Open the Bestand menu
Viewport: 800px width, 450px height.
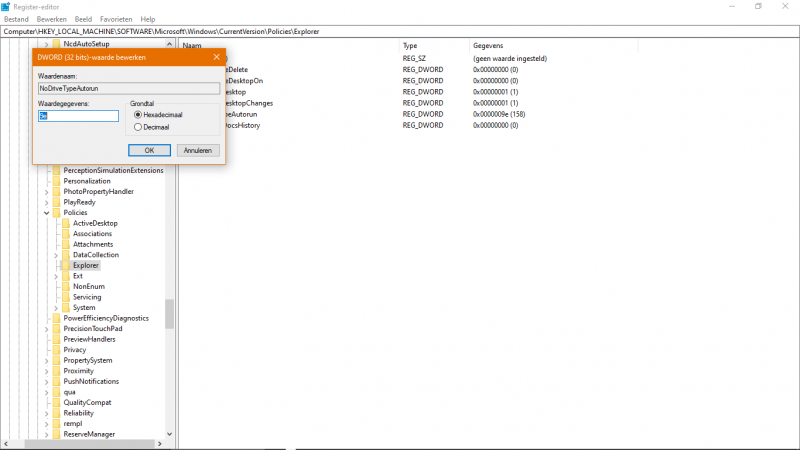click(16, 19)
